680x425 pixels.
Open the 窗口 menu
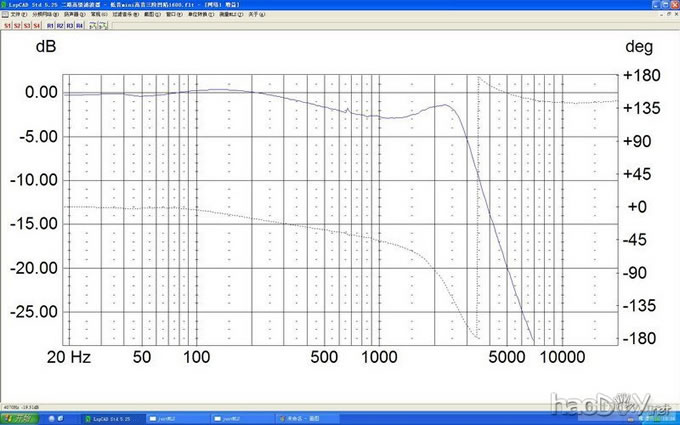(x=168, y=15)
